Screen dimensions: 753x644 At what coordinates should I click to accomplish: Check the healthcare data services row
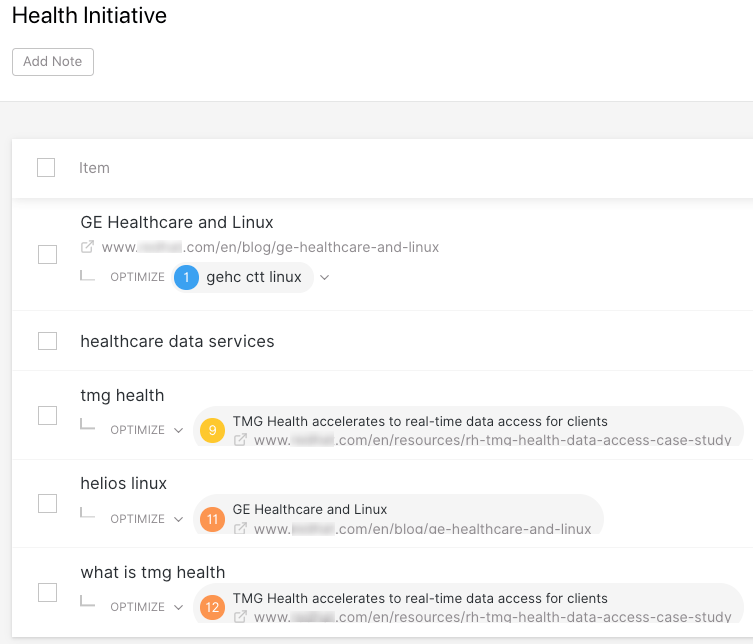pyautogui.click(x=48, y=341)
